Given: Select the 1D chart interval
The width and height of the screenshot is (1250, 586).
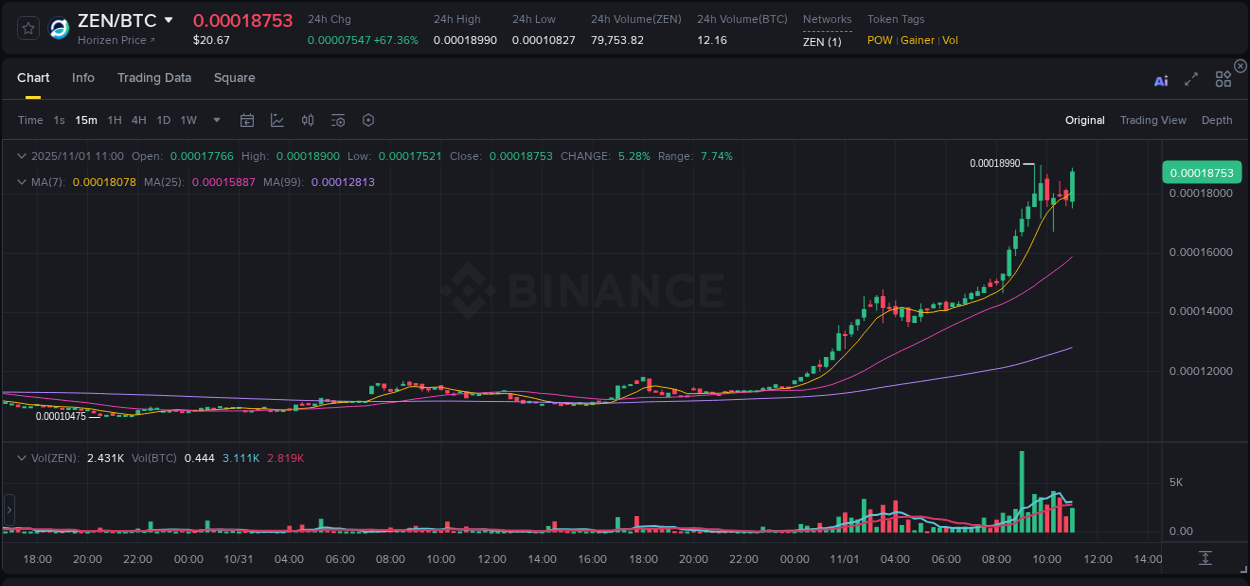Looking at the screenshot, I should click(163, 120).
